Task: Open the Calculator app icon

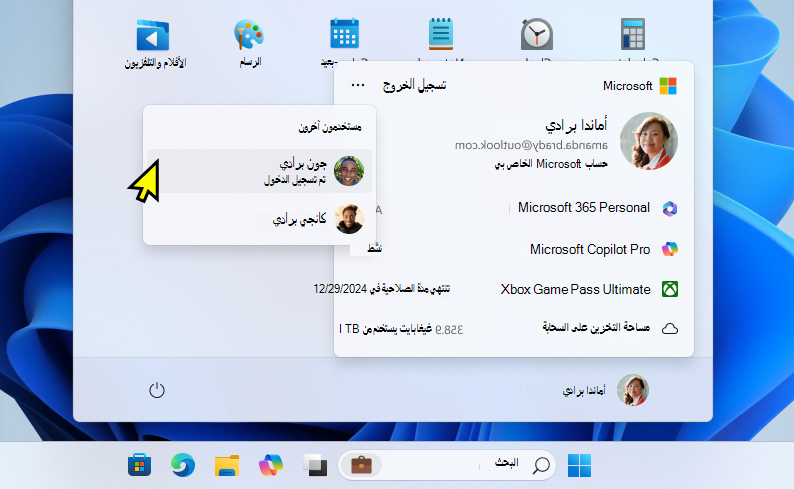Action: pyautogui.click(x=633, y=33)
